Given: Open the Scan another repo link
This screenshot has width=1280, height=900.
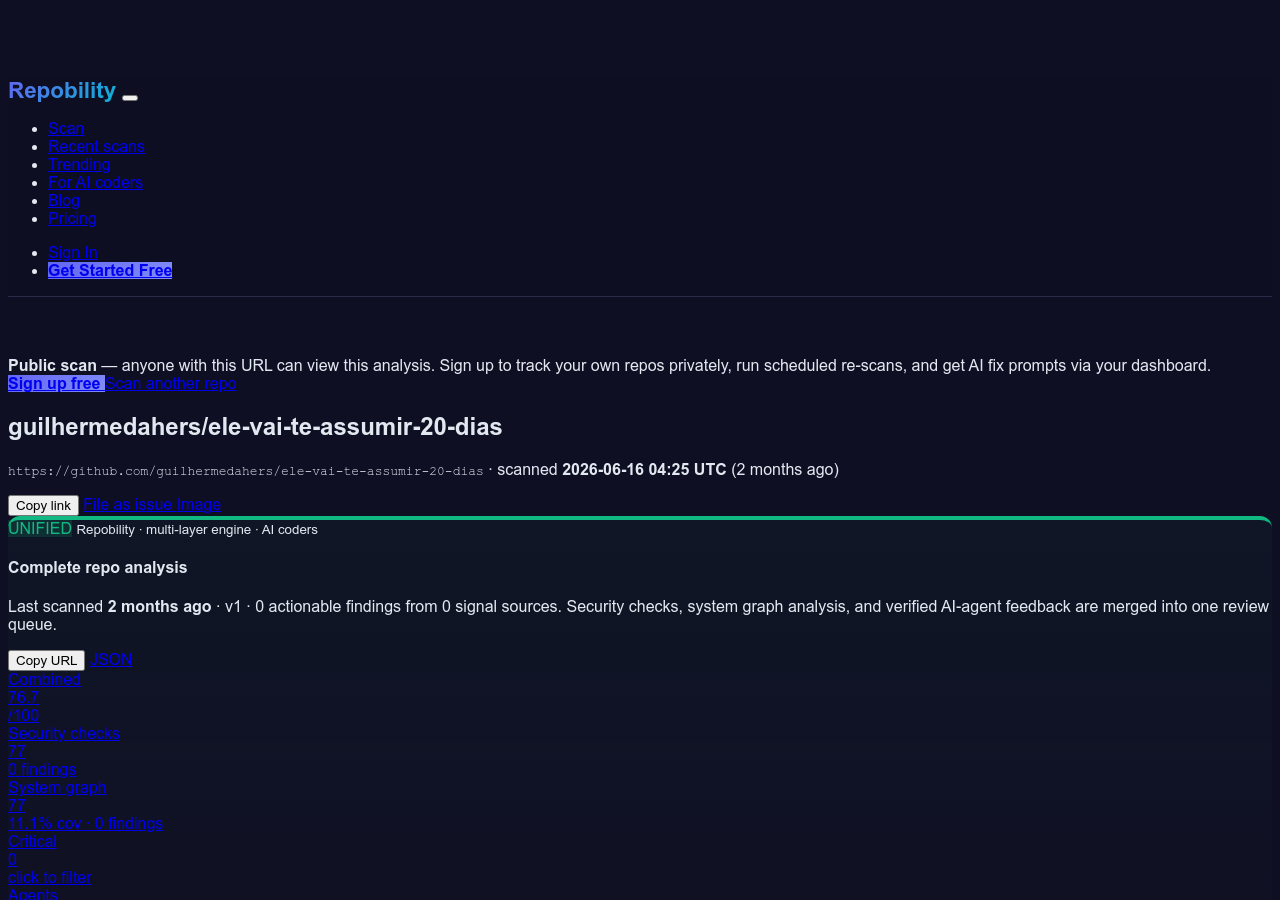Looking at the screenshot, I should tap(171, 383).
